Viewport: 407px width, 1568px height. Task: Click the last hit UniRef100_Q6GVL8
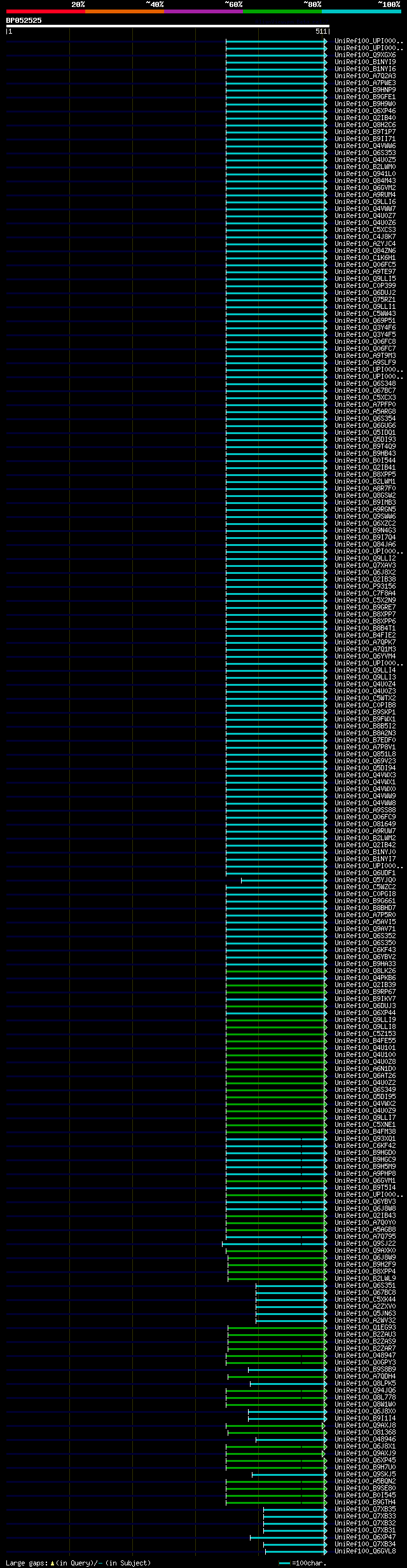click(365, 1551)
